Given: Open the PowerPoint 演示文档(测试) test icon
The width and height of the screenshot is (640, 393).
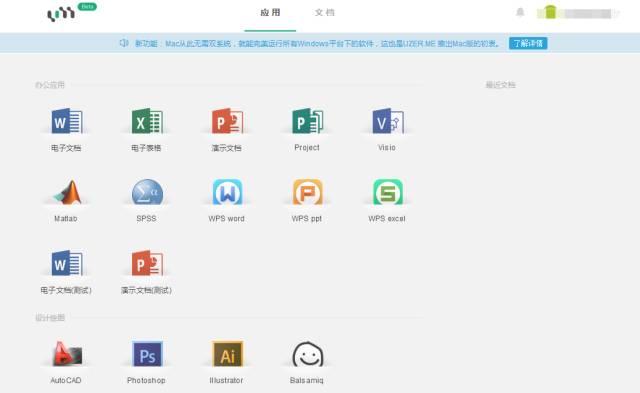Looking at the screenshot, I should [147, 263].
